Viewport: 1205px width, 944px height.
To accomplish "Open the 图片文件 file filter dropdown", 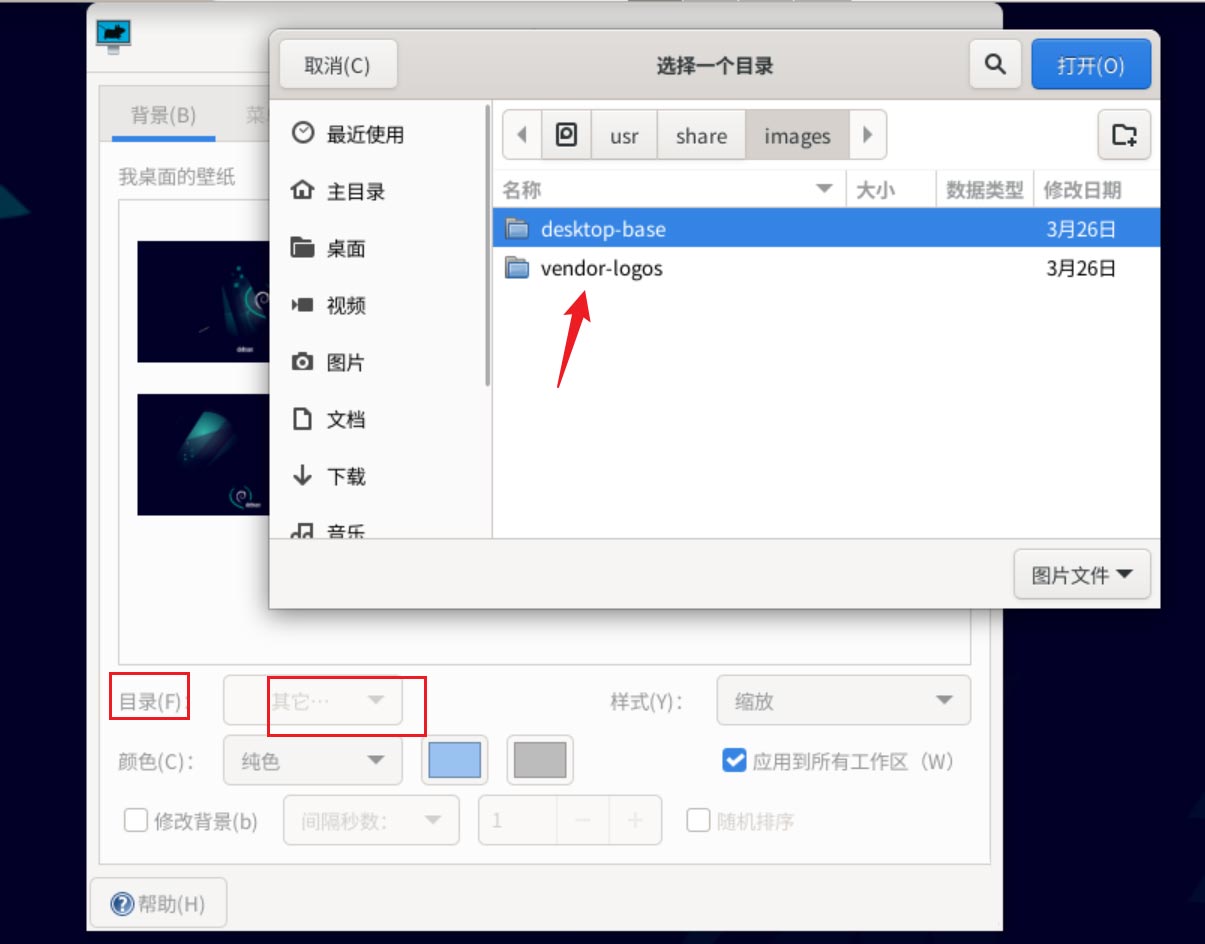I will tap(1082, 575).
